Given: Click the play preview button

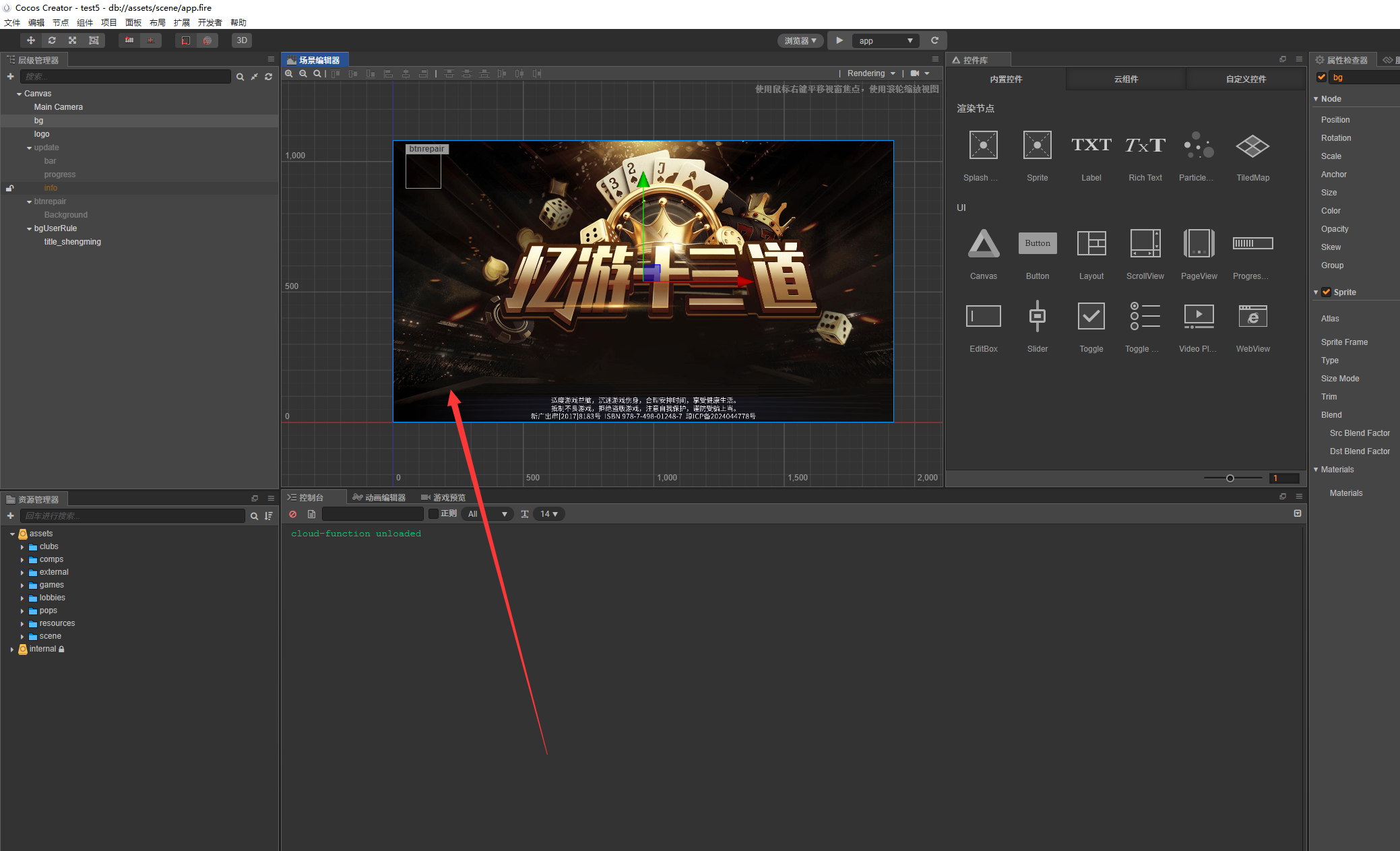Looking at the screenshot, I should click(x=839, y=40).
